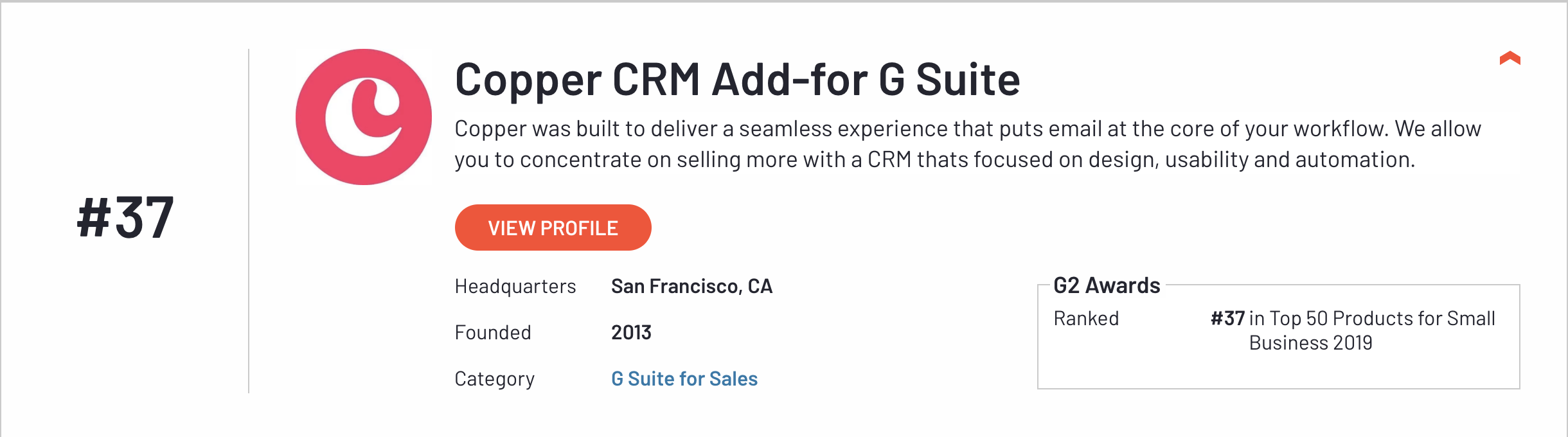Select the Copper CRM Add-for G Suite title
Image resolution: width=1568 pixels, height=437 pixels.
click(x=737, y=80)
